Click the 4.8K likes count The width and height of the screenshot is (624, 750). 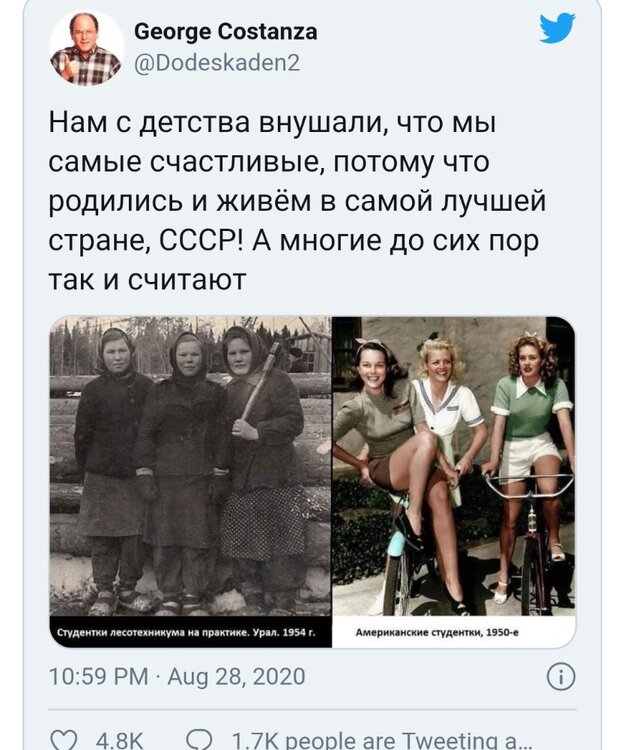tap(119, 741)
